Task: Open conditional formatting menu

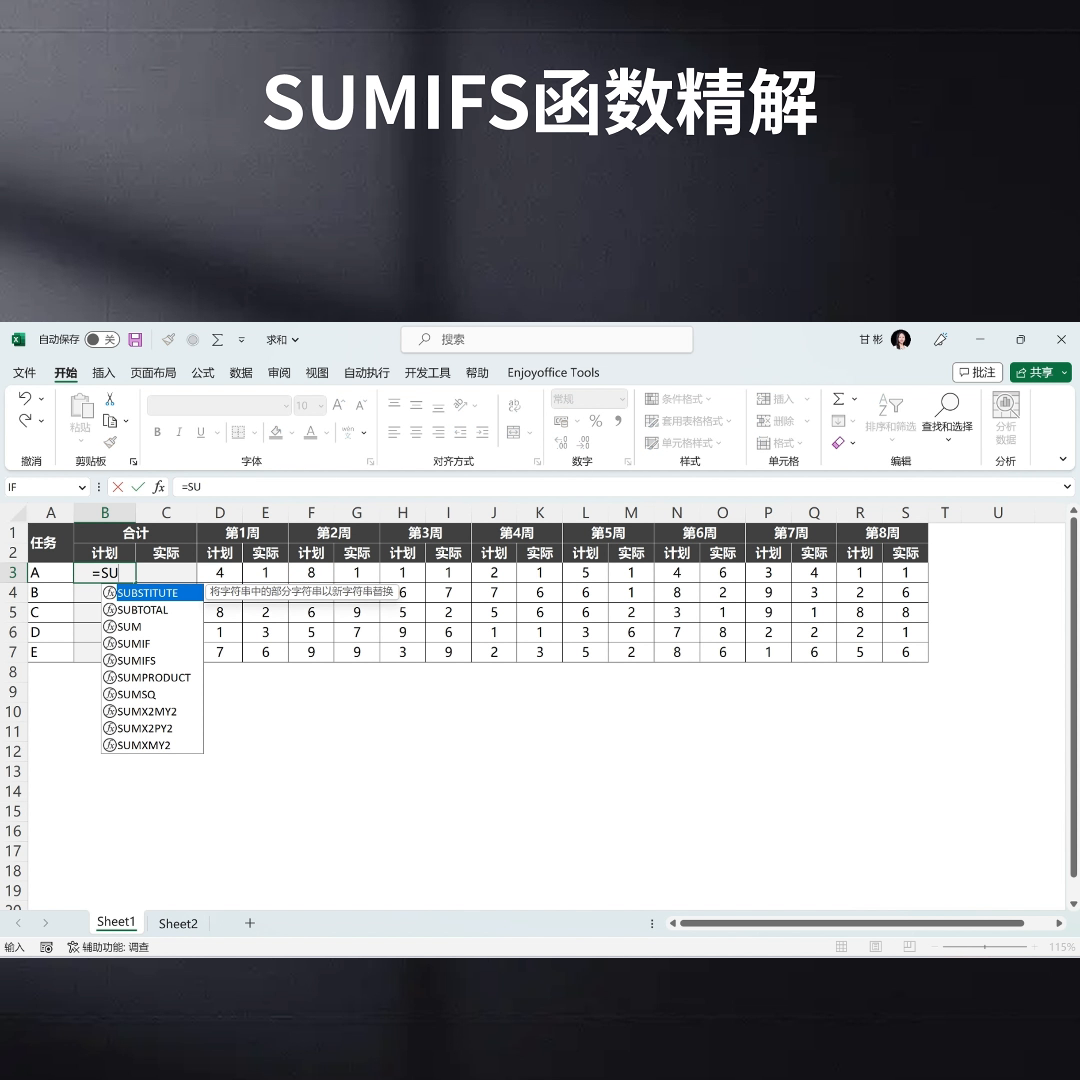Action: tap(678, 399)
